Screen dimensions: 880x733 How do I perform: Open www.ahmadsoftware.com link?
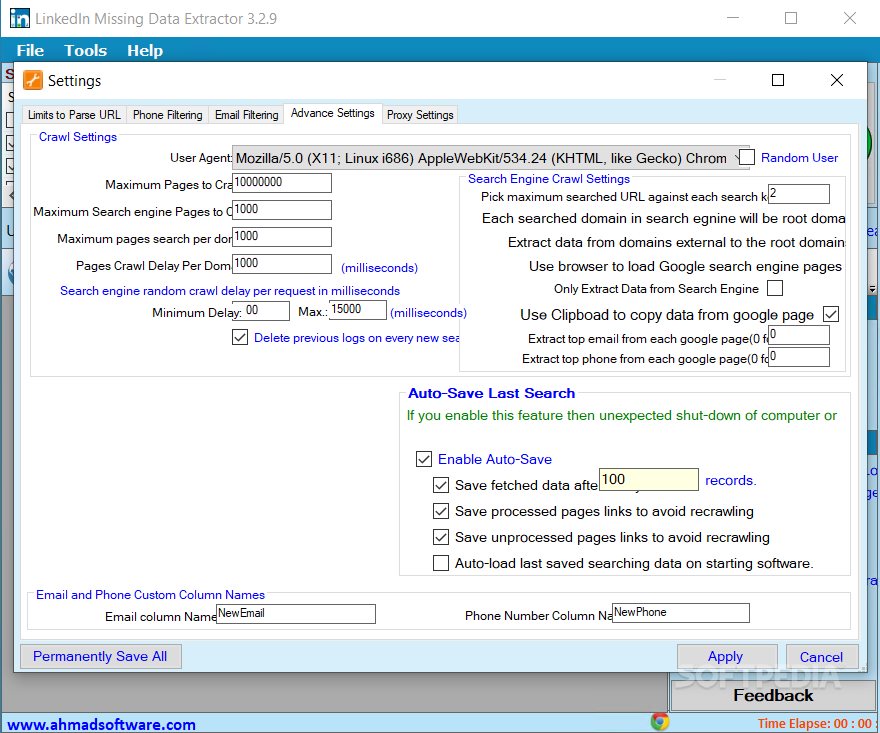pos(102,724)
